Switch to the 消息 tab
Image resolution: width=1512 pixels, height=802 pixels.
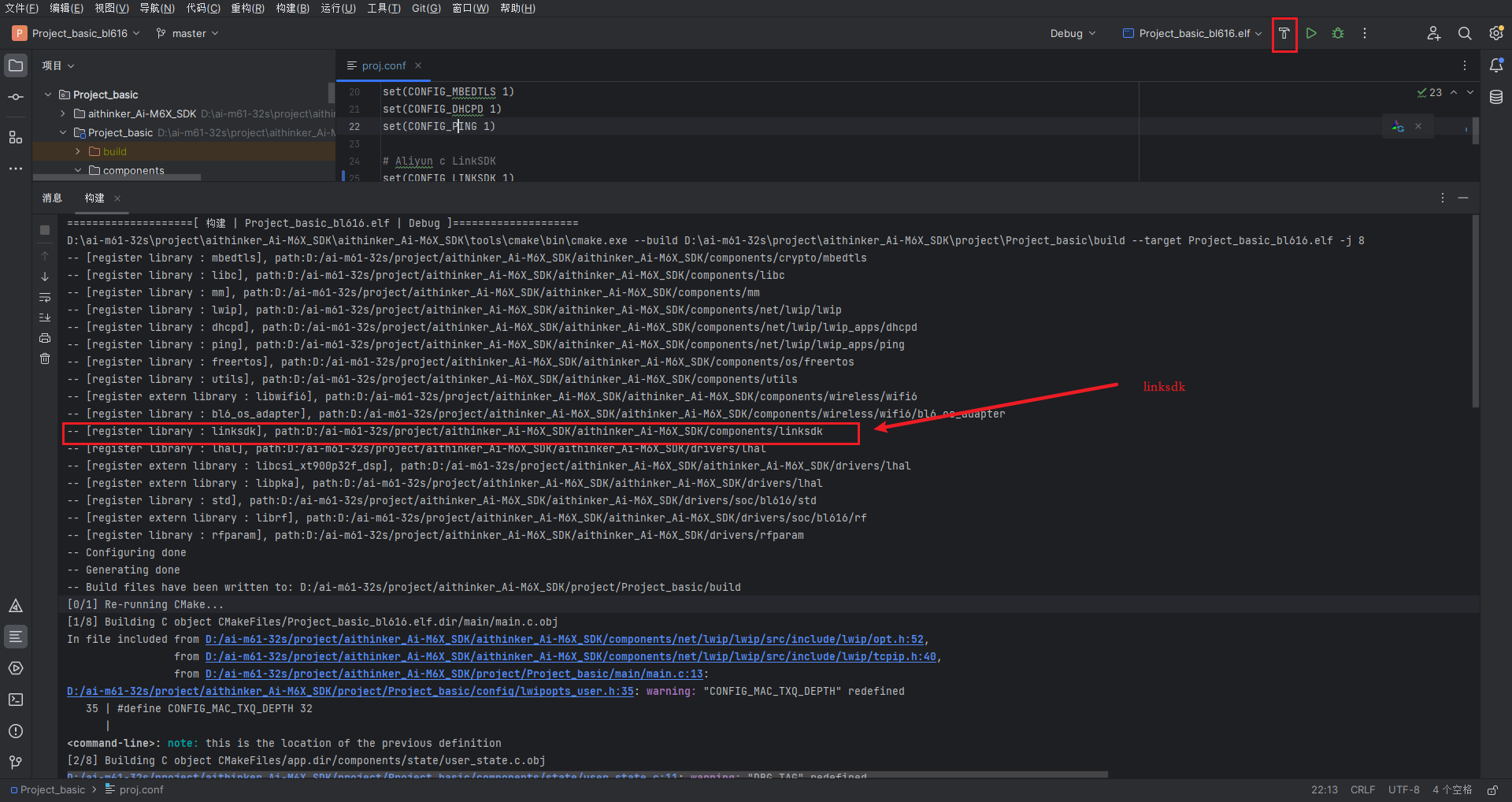[52, 198]
